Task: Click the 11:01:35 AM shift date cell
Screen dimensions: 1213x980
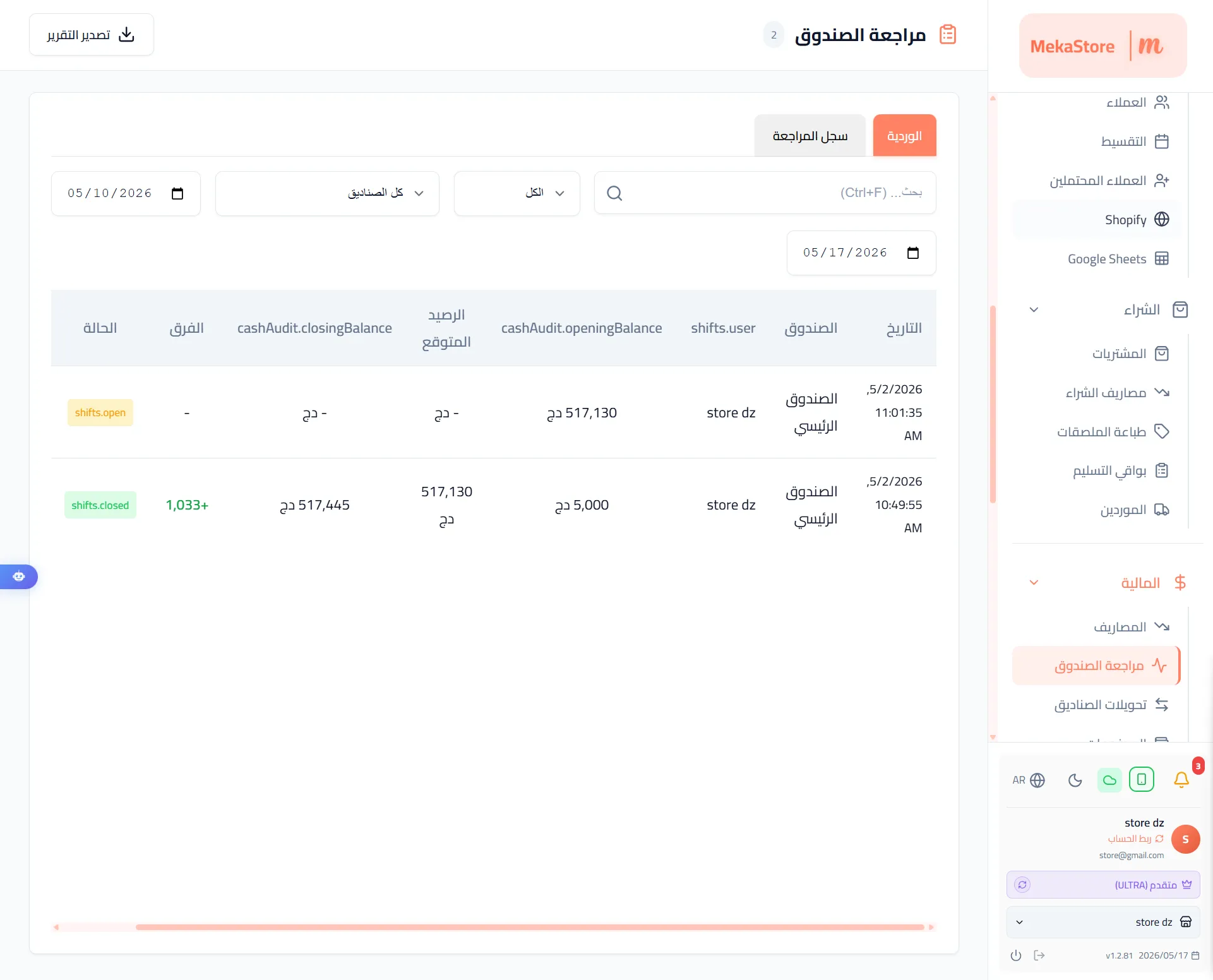Action: [x=894, y=412]
